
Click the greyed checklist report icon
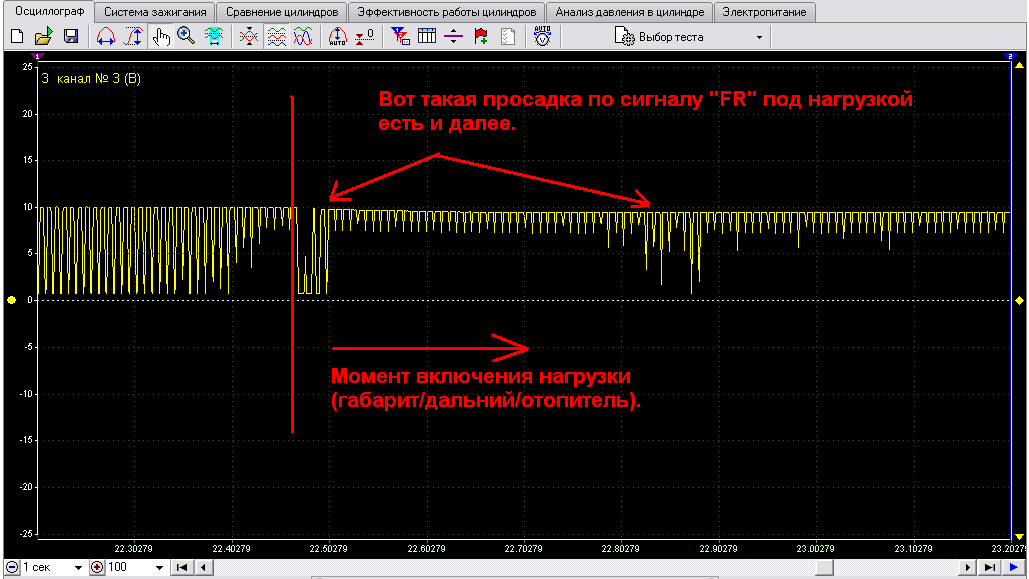click(508, 36)
